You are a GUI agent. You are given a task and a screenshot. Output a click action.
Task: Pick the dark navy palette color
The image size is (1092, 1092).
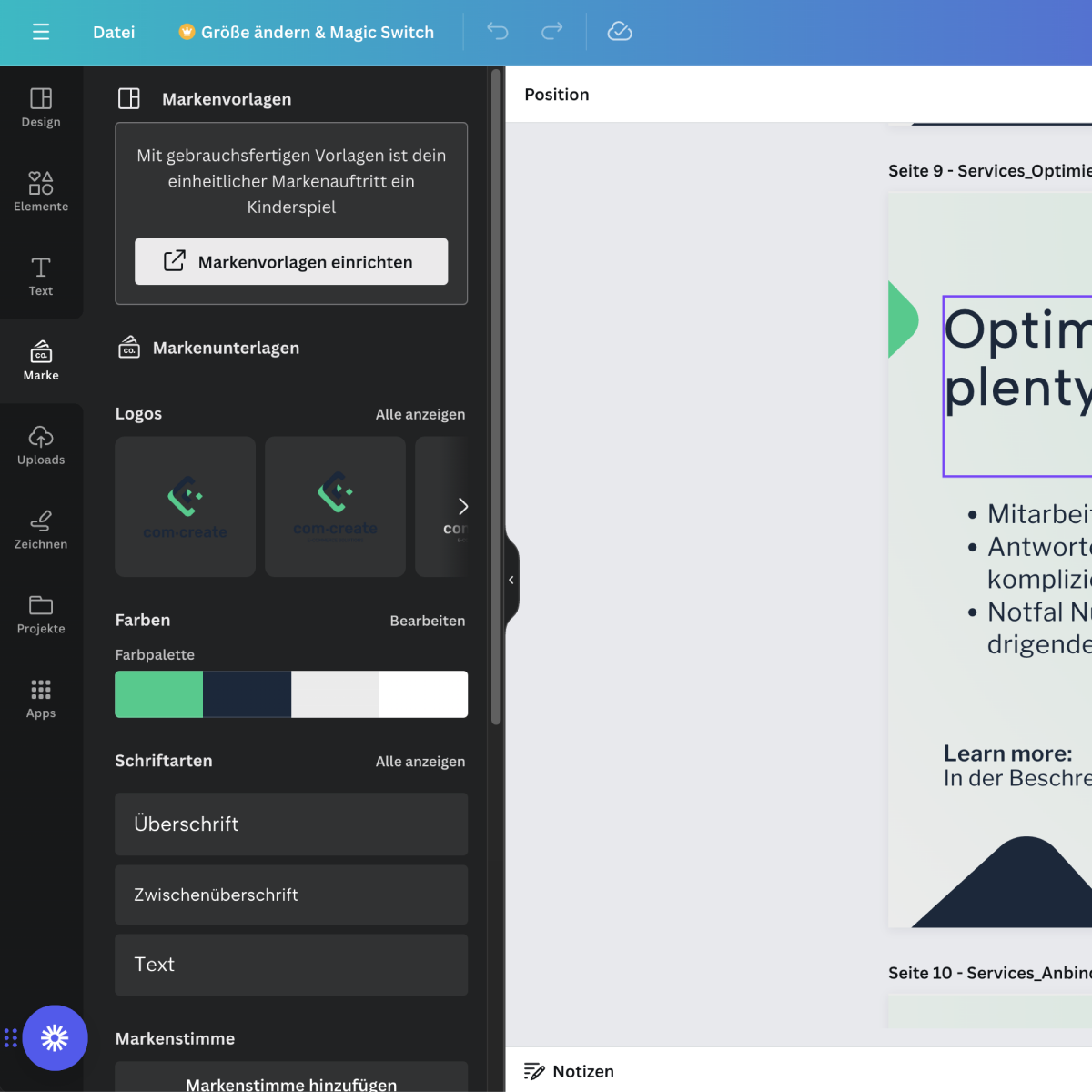point(248,694)
